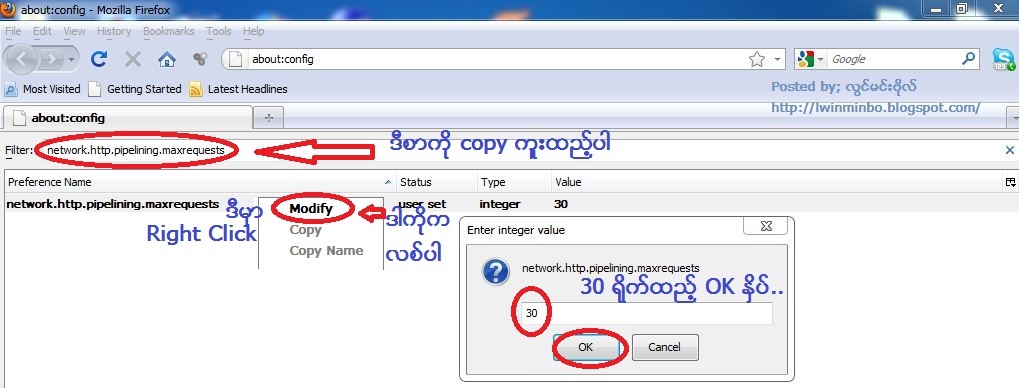Open the Google search engine selector
Image resolution: width=1019 pixels, height=388 pixels.
tap(810, 59)
